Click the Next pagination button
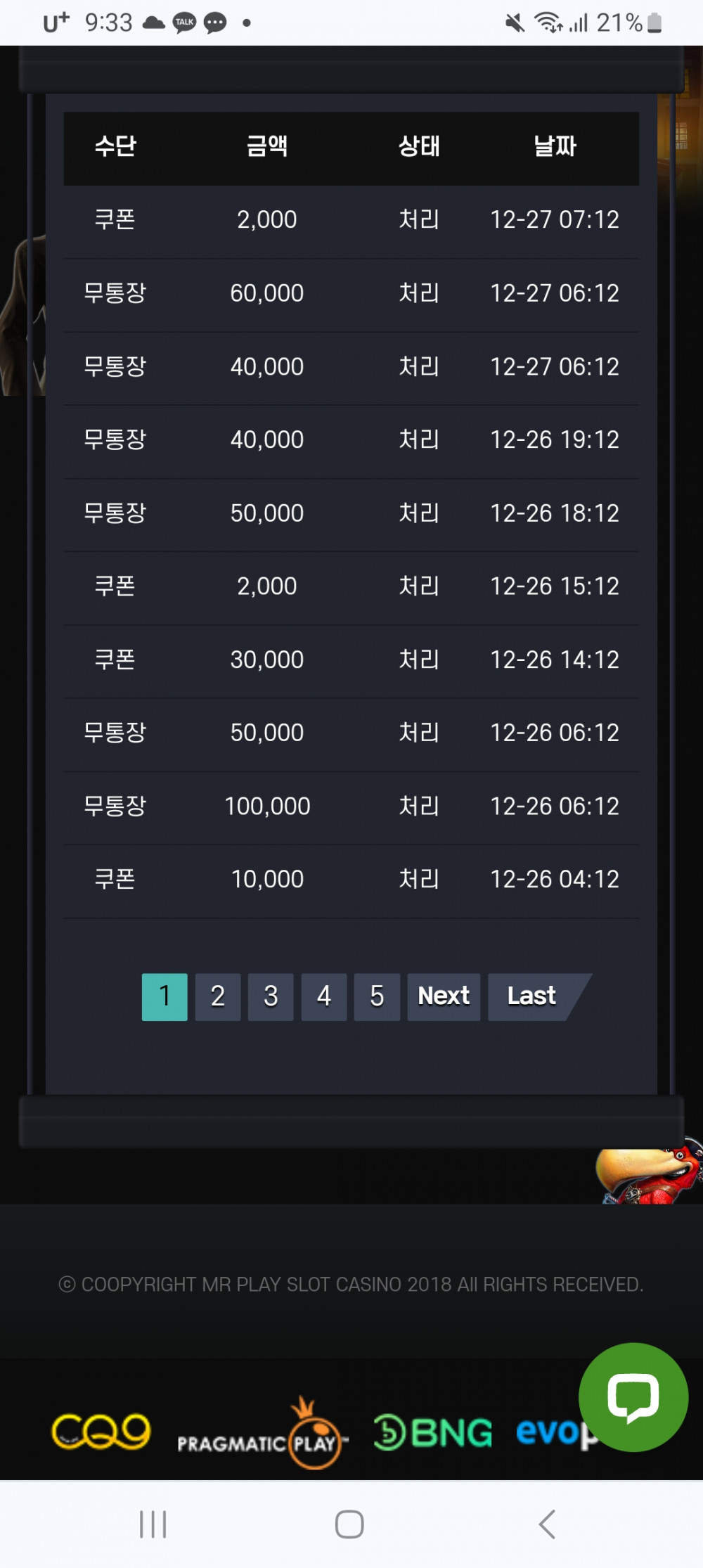The width and height of the screenshot is (703, 1568). [x=444, y=996]
